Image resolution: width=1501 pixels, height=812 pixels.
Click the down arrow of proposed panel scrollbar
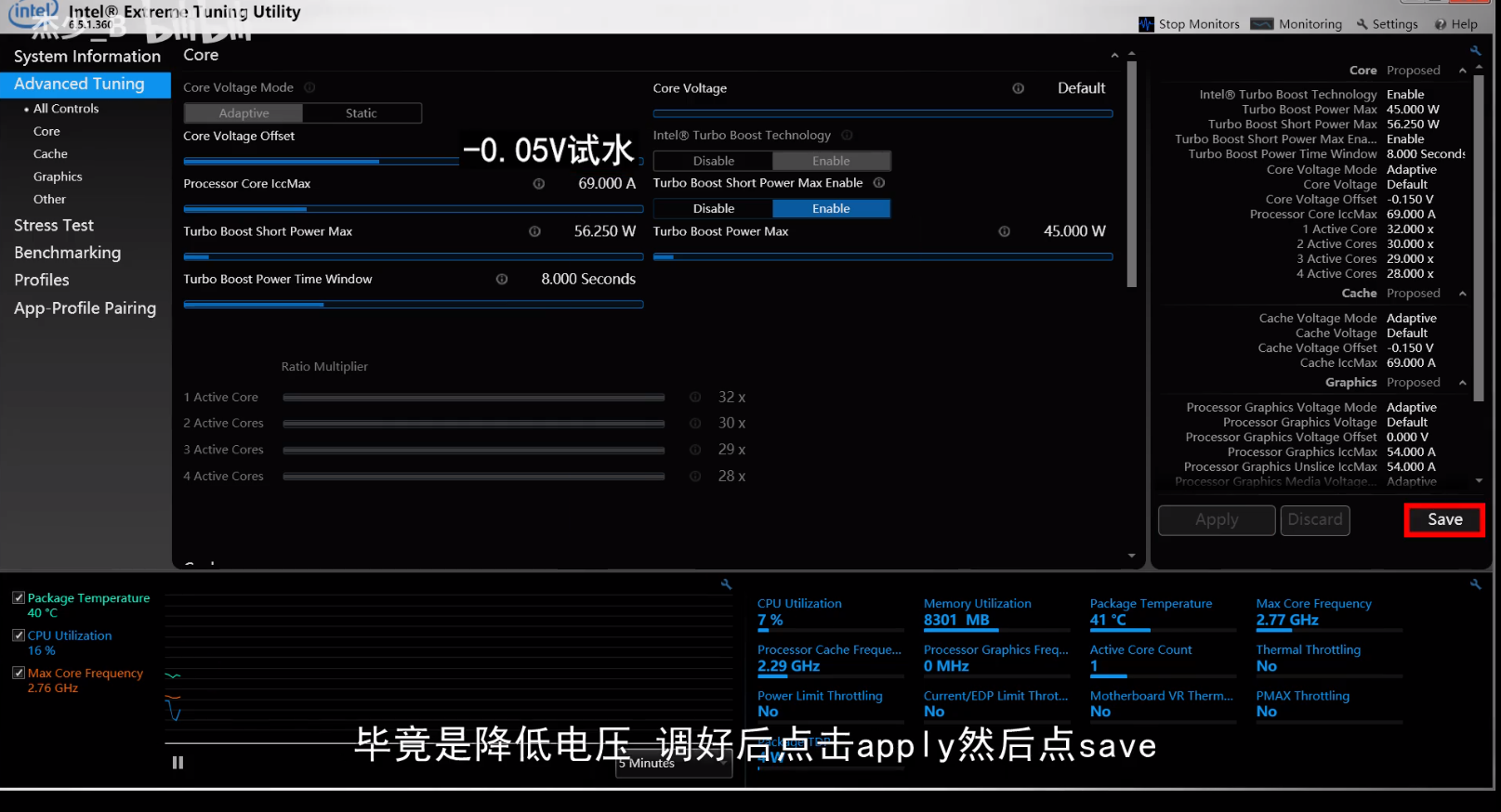click(x=1479, y=481)
